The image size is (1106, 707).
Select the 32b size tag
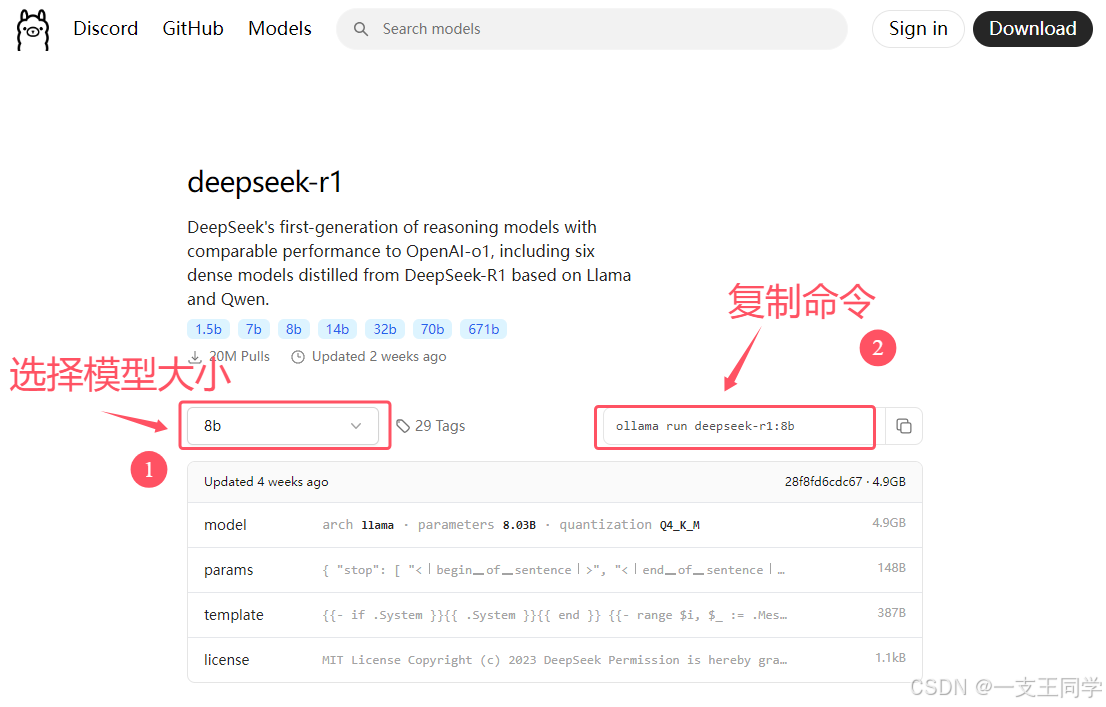click(385, 330)
